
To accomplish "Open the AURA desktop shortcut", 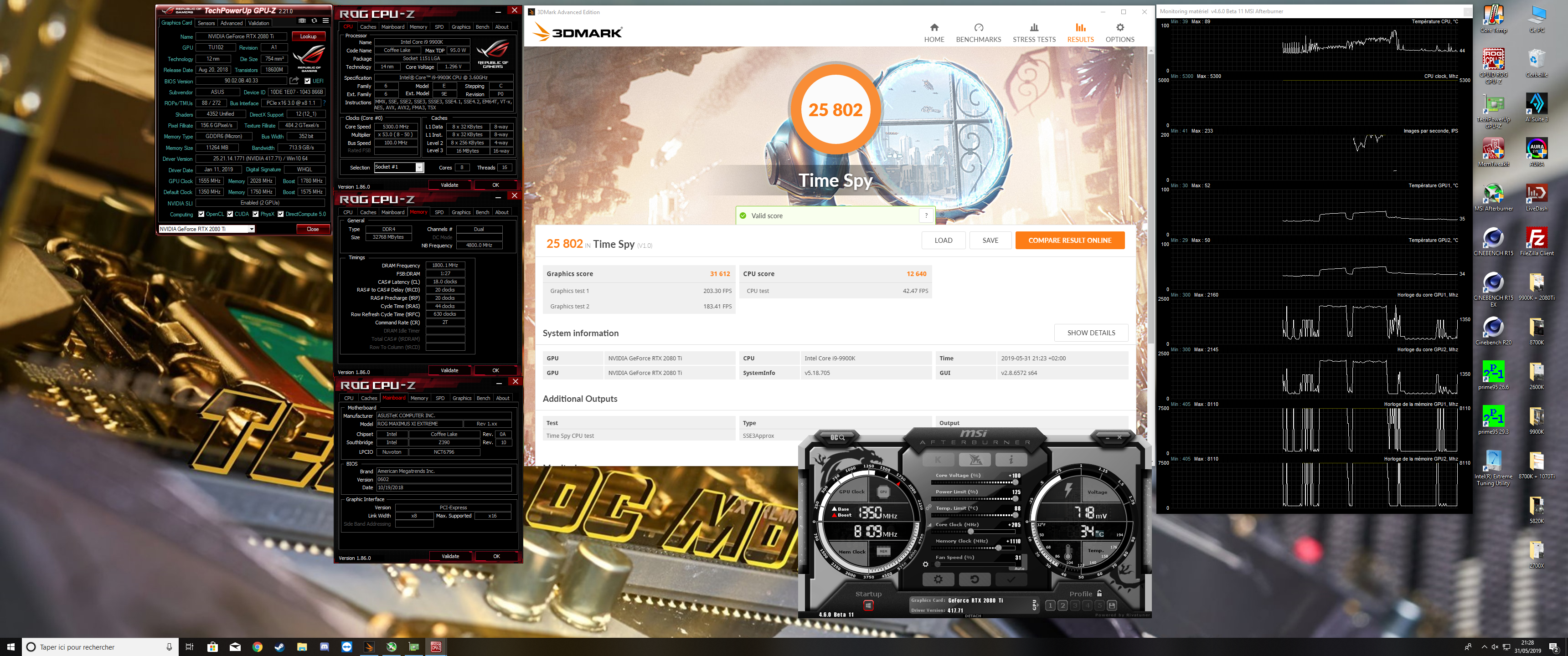I will coord(1537,153).
